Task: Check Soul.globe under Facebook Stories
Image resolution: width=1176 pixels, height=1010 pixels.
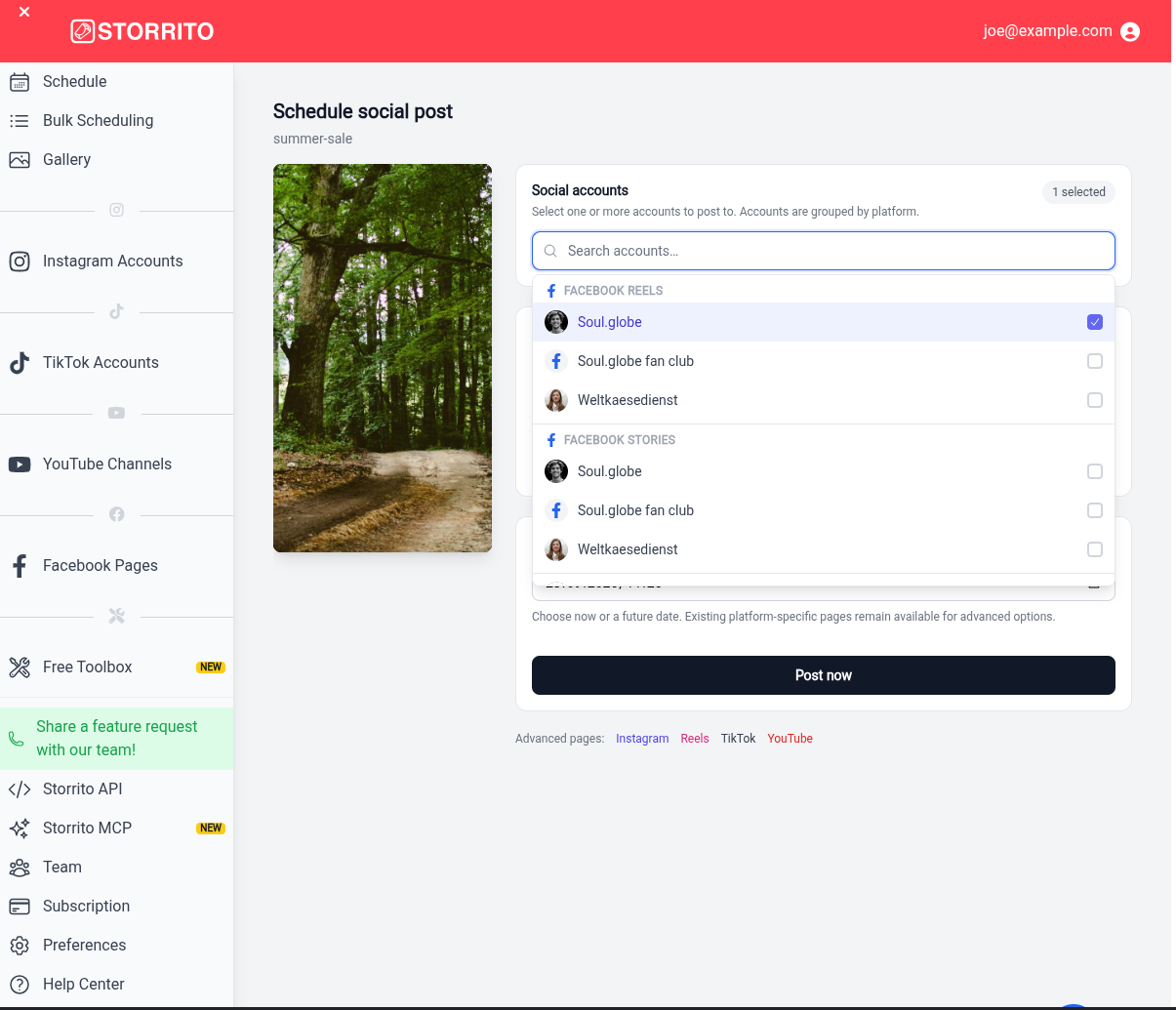Action: 1095,471
